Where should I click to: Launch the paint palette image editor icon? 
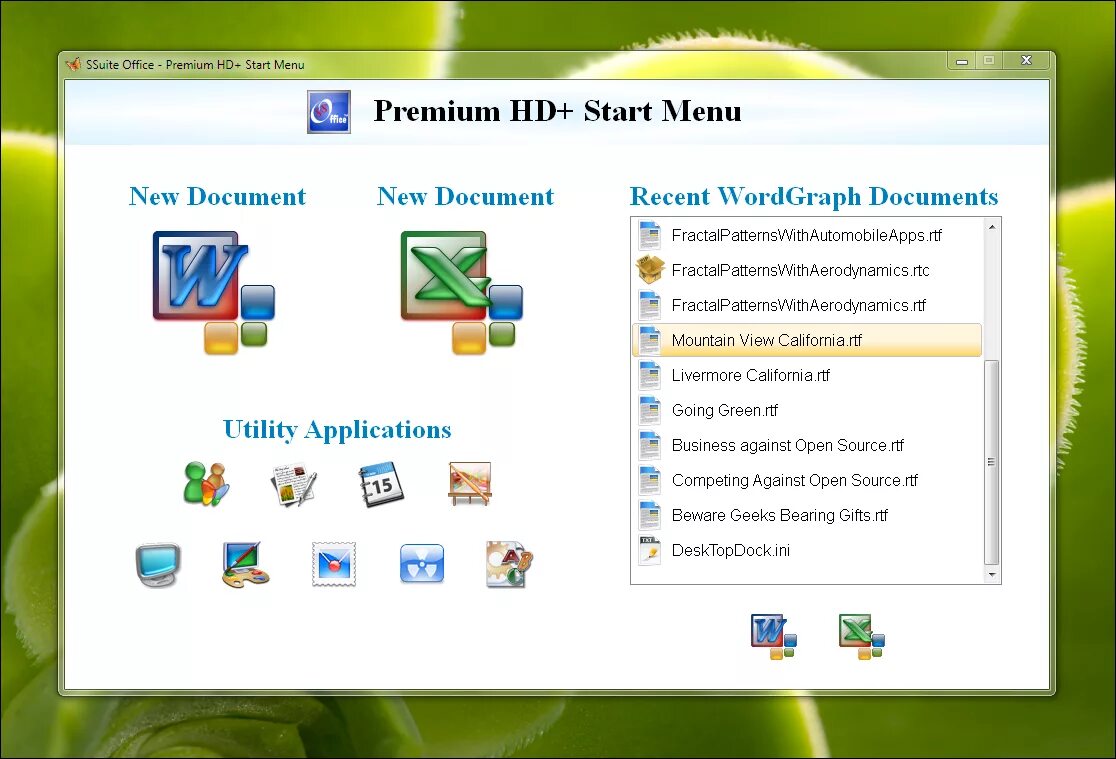coord(246,565)
